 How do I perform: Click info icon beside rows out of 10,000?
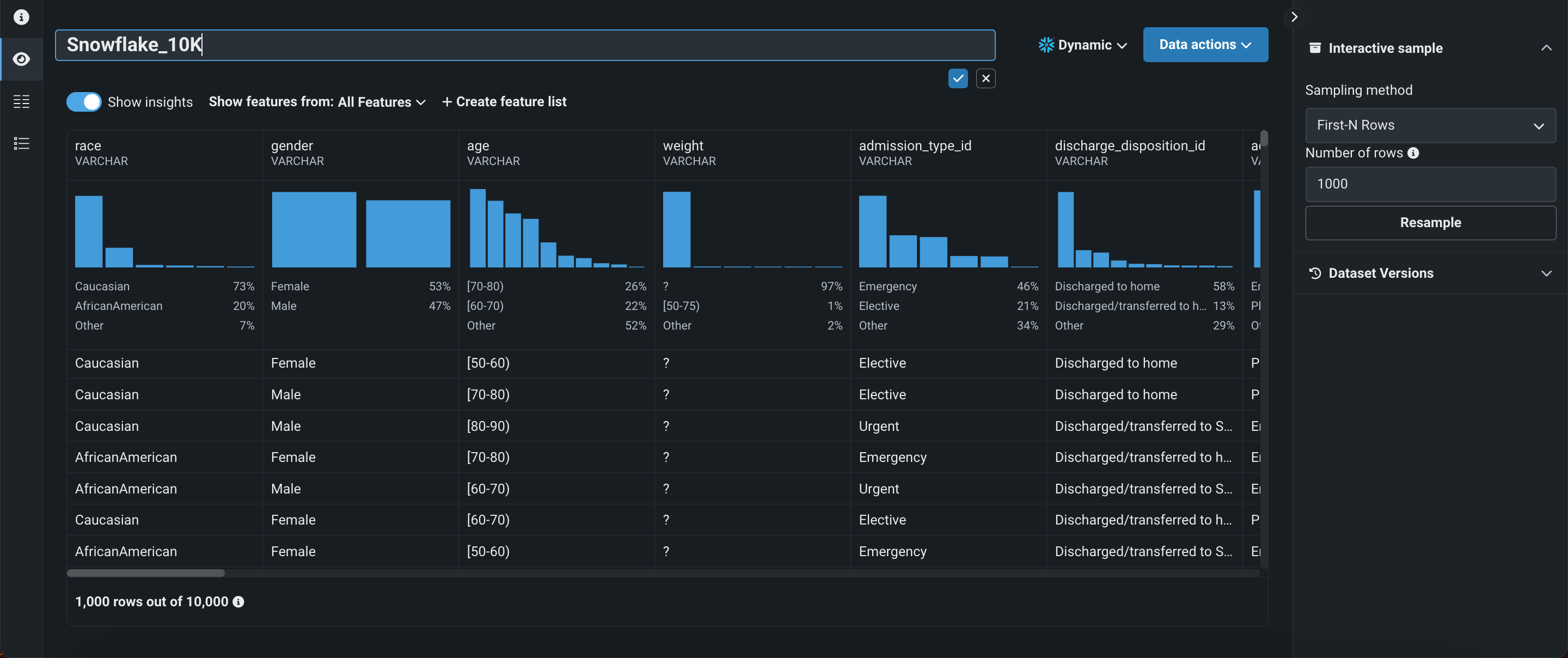click(x=238, y=601)
